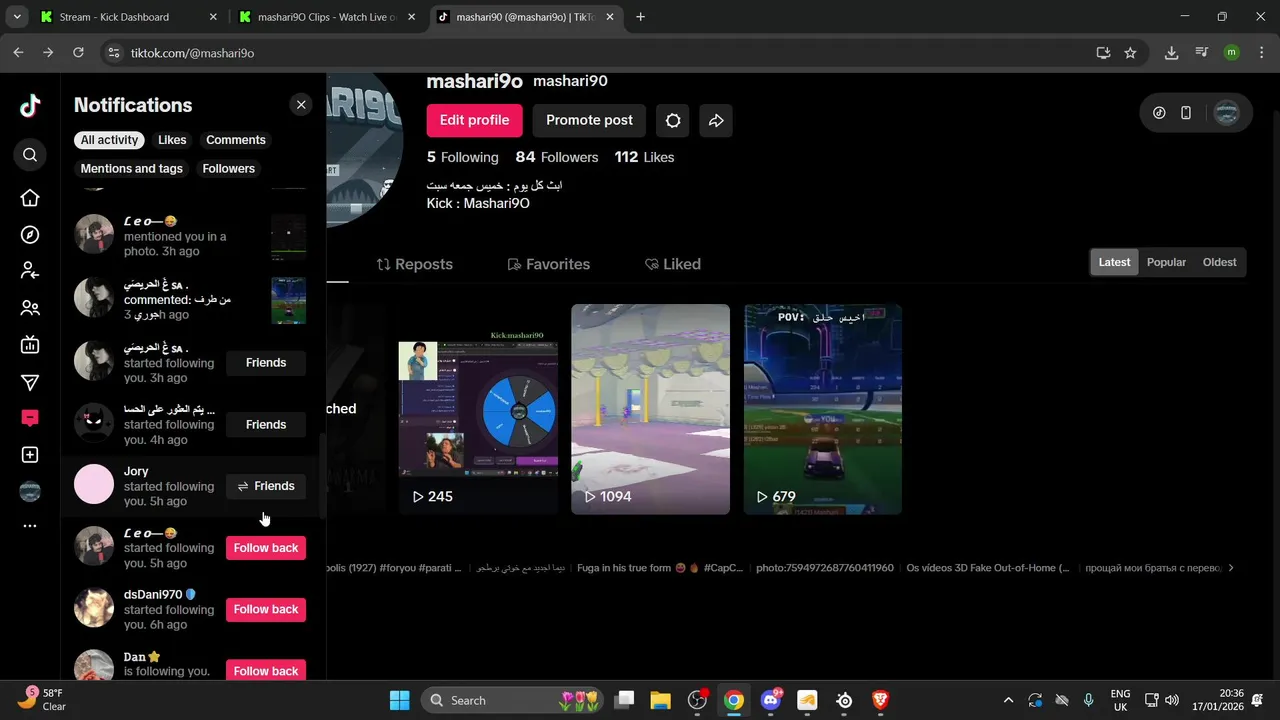Click the Edit profile button
The width and height of the screenshot is (1280, 720).
[475, 120]
